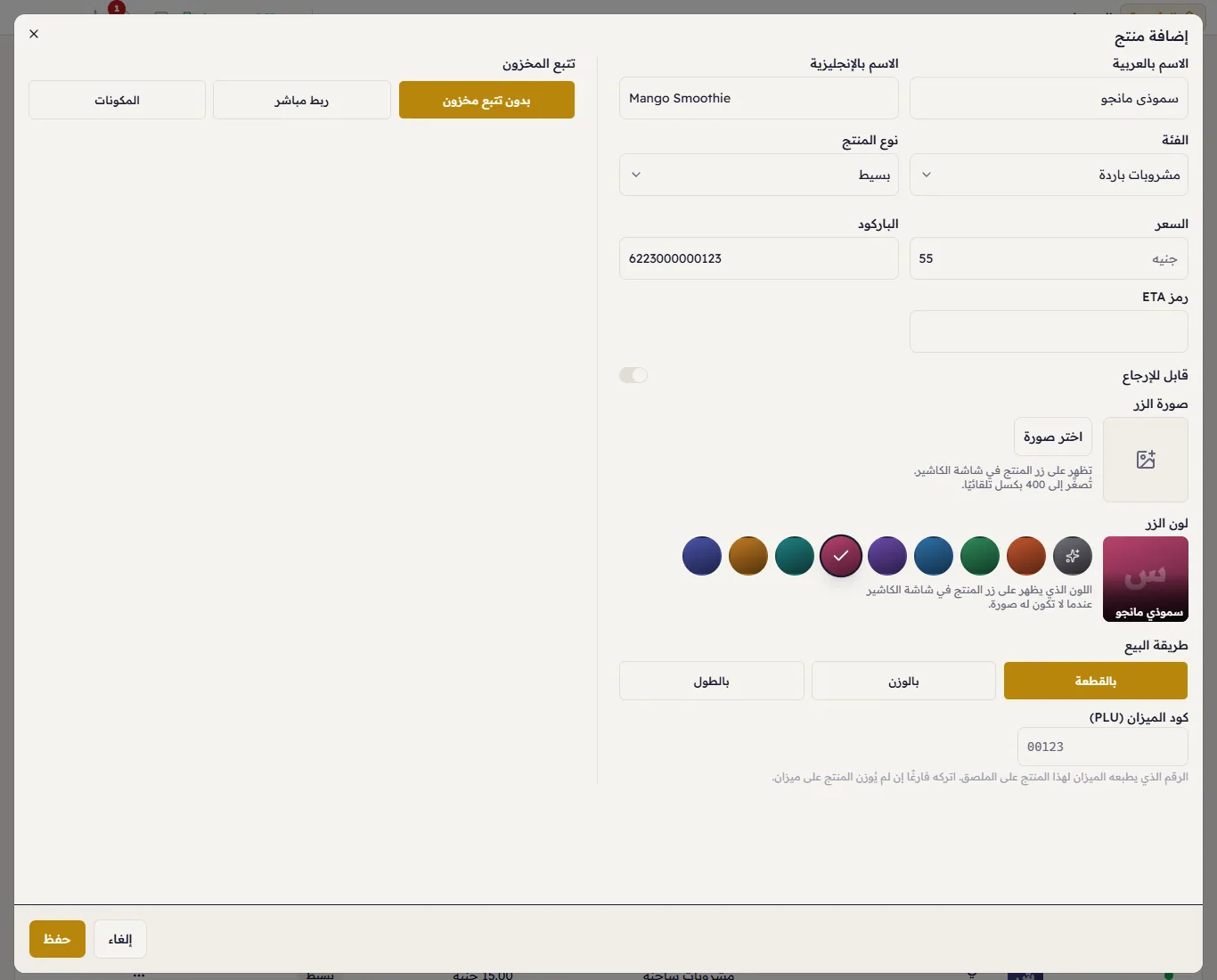Click the اختر صورة button
Viewport: 1217px width, 980px height.
click(1053, 437)
